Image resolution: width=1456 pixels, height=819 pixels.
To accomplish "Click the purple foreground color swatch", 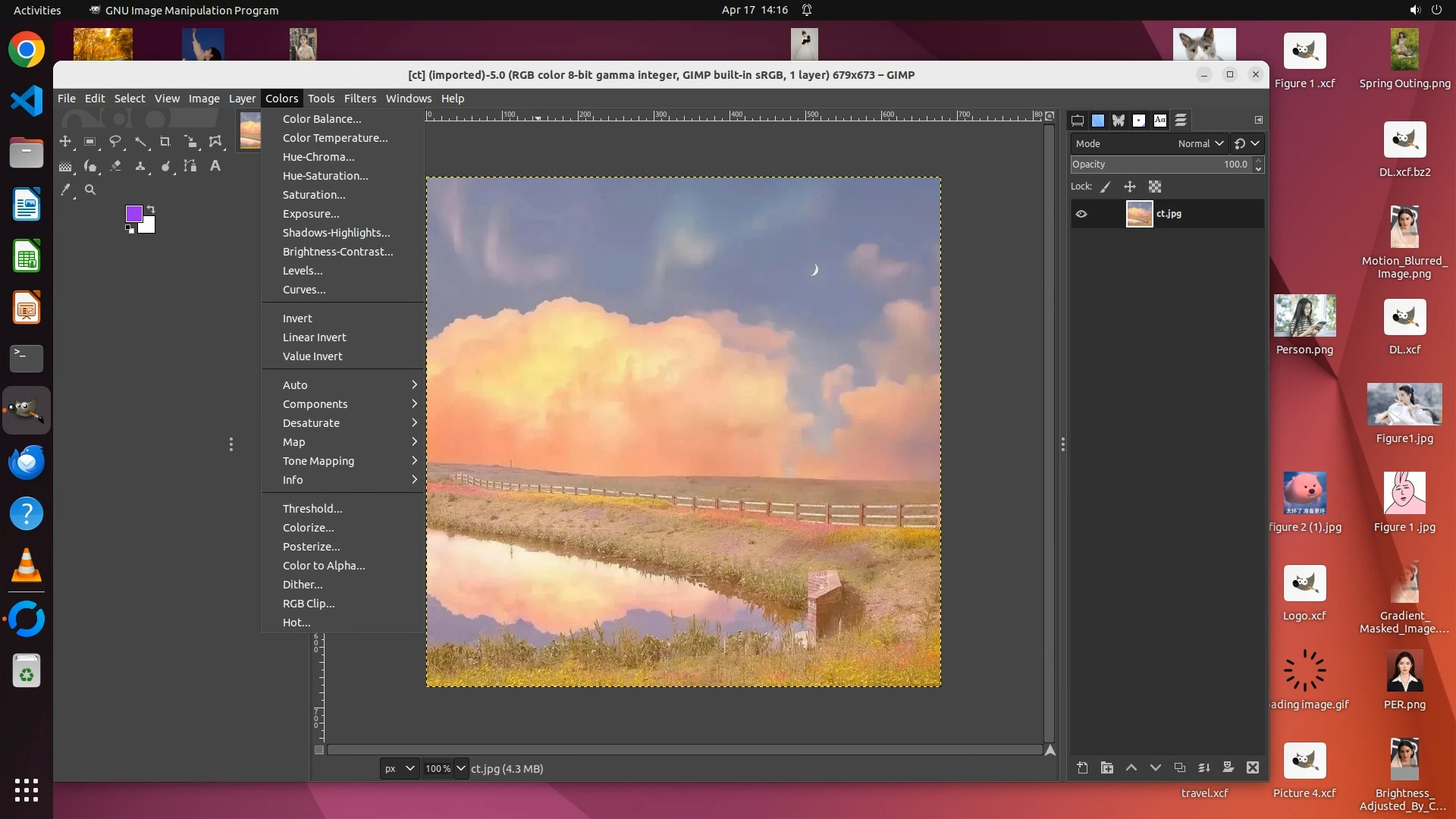I will 134,214.
